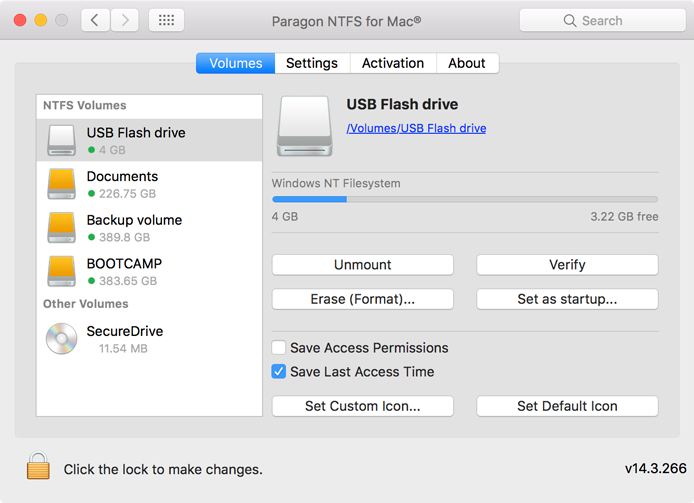
Task: Show the About tab
Action: (x=467, y=63)
